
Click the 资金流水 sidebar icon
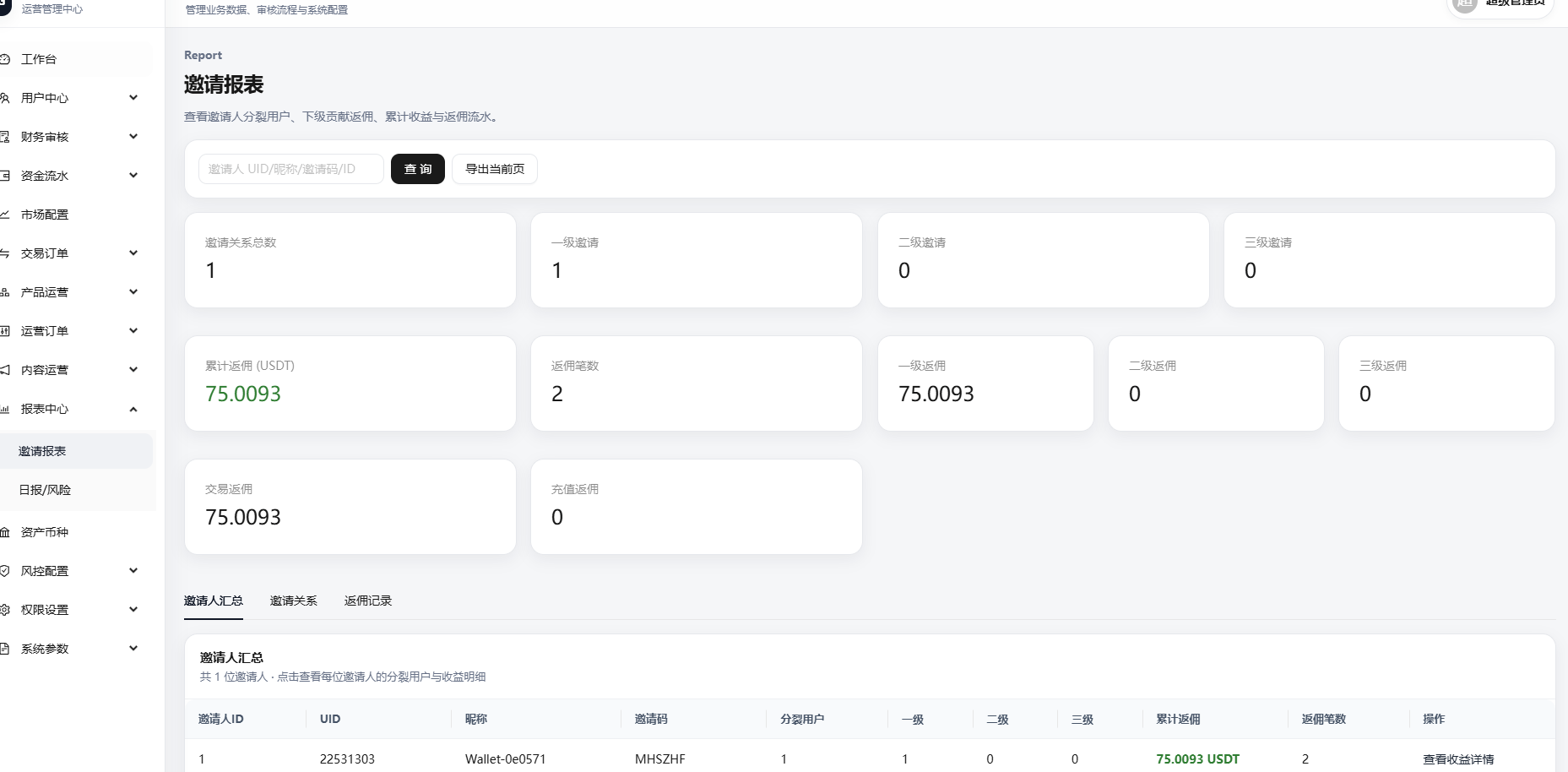[x=4, y=176]
